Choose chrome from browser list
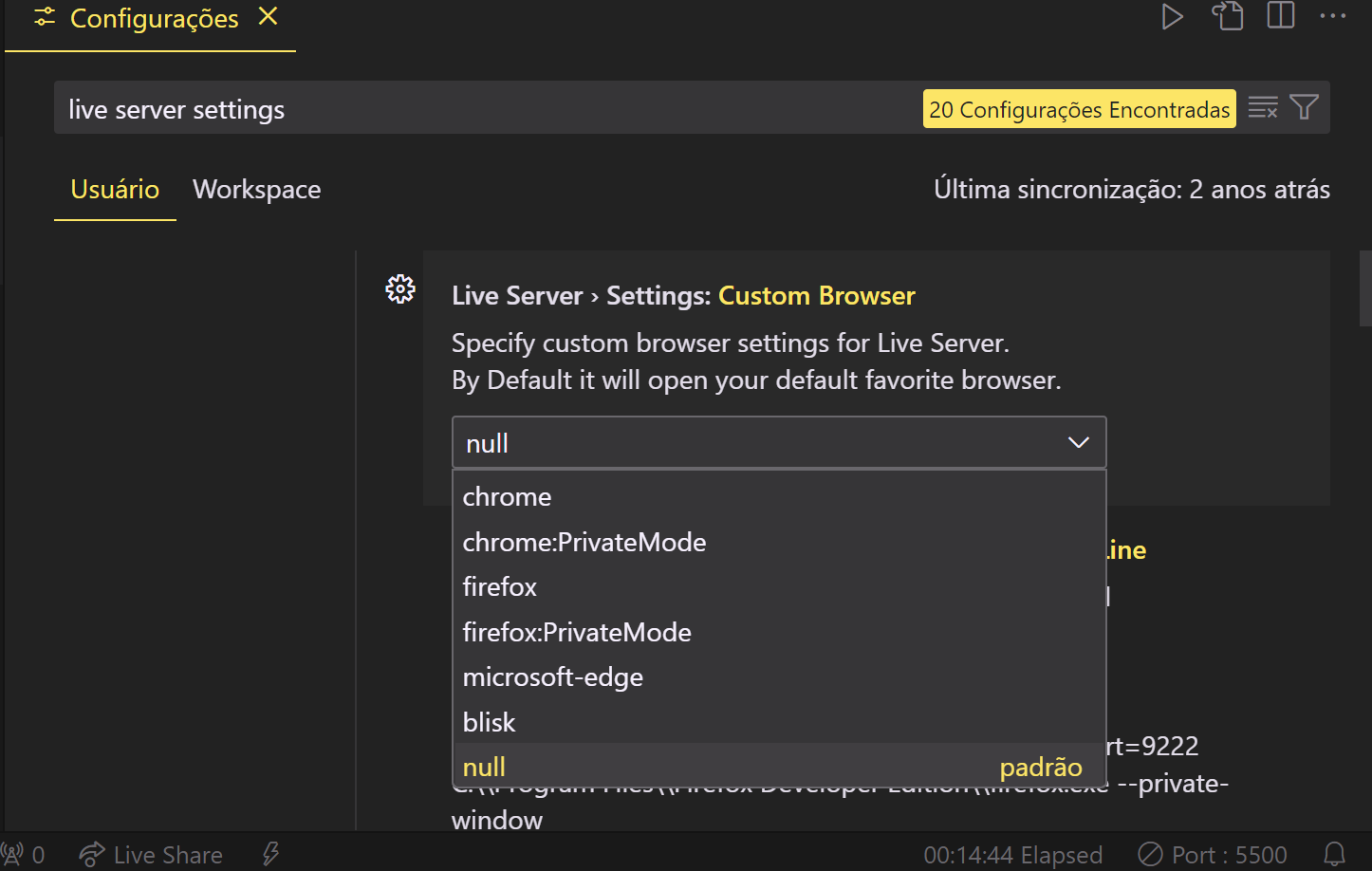1372x871 pixels. point(779,497)
